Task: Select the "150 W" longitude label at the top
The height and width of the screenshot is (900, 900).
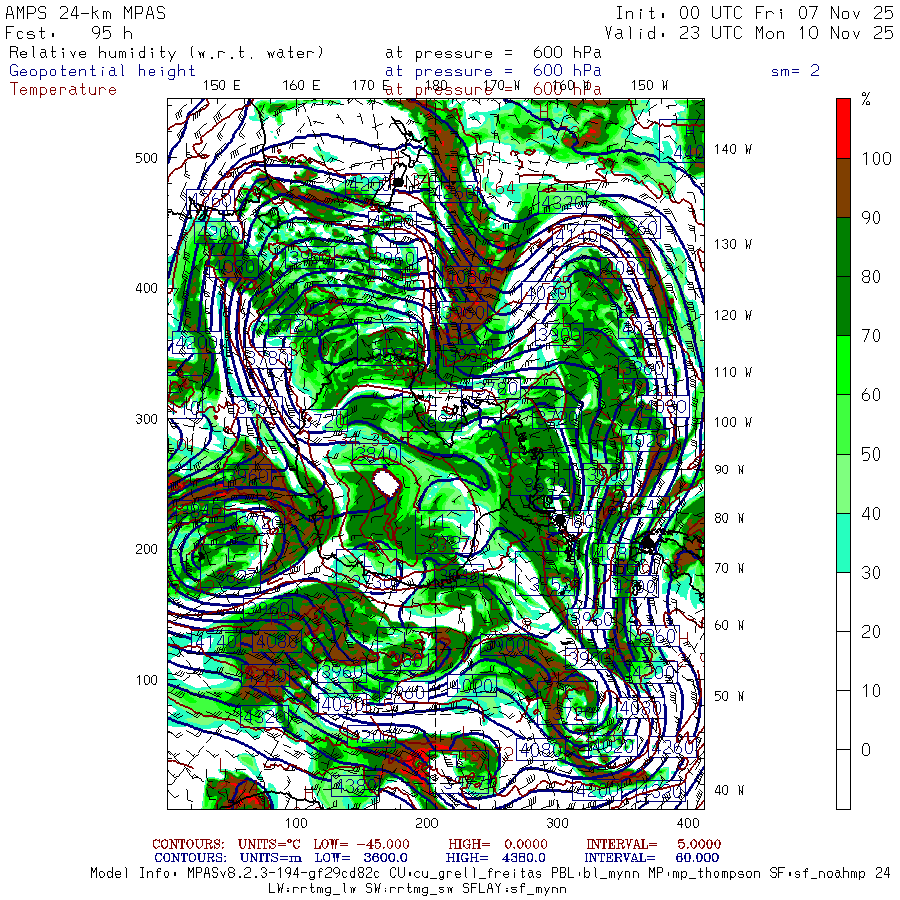Action: click(x=650, y=86)
